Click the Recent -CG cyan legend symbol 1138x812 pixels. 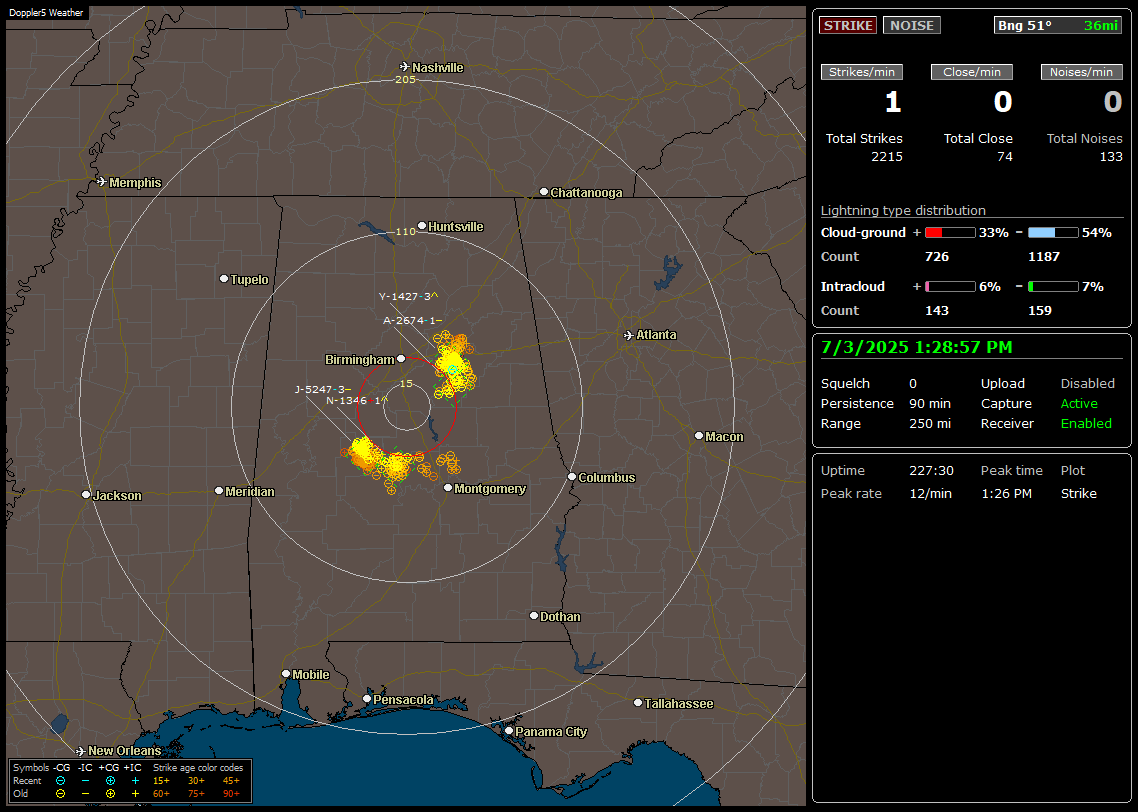coord(61,781)
